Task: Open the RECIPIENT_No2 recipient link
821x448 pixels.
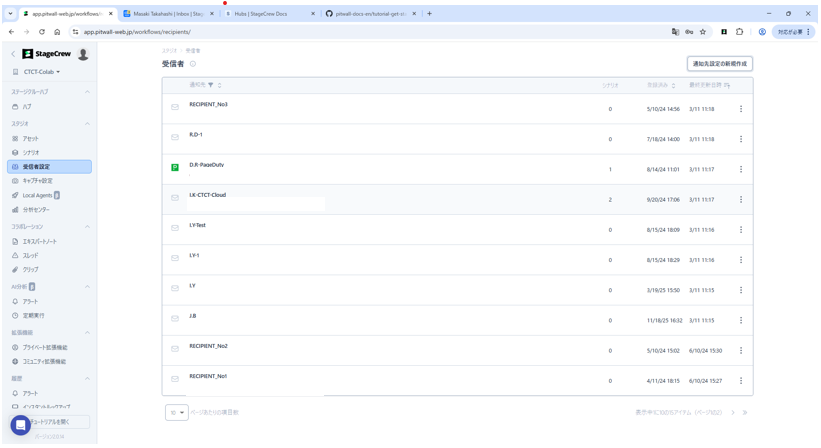Action: [208, 346]
